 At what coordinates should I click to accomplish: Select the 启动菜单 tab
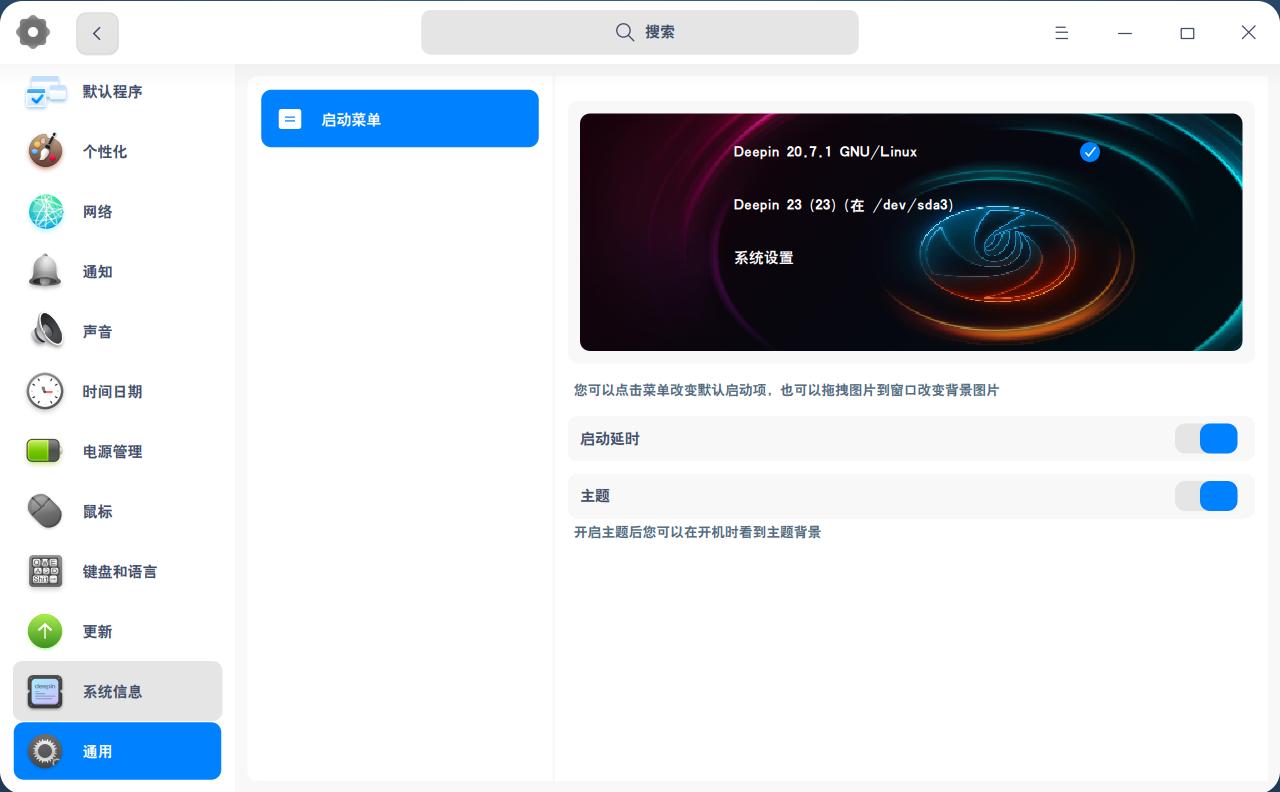[x=400, y=119]
